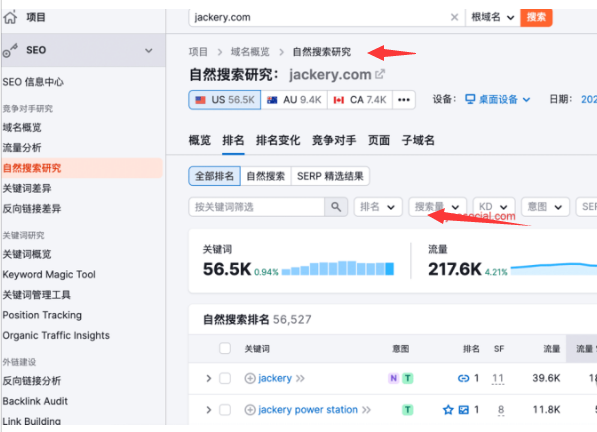This screenshot has width=597, height=432.
Task: Expand the jackery power station row chevron
Action: point(208,410)
